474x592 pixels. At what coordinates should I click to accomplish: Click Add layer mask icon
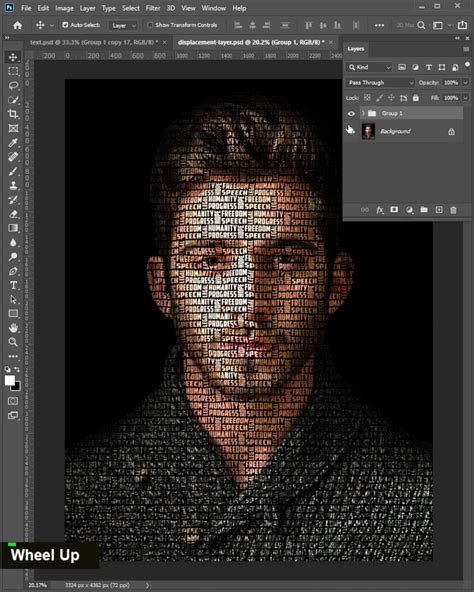[x=394, y=210]
